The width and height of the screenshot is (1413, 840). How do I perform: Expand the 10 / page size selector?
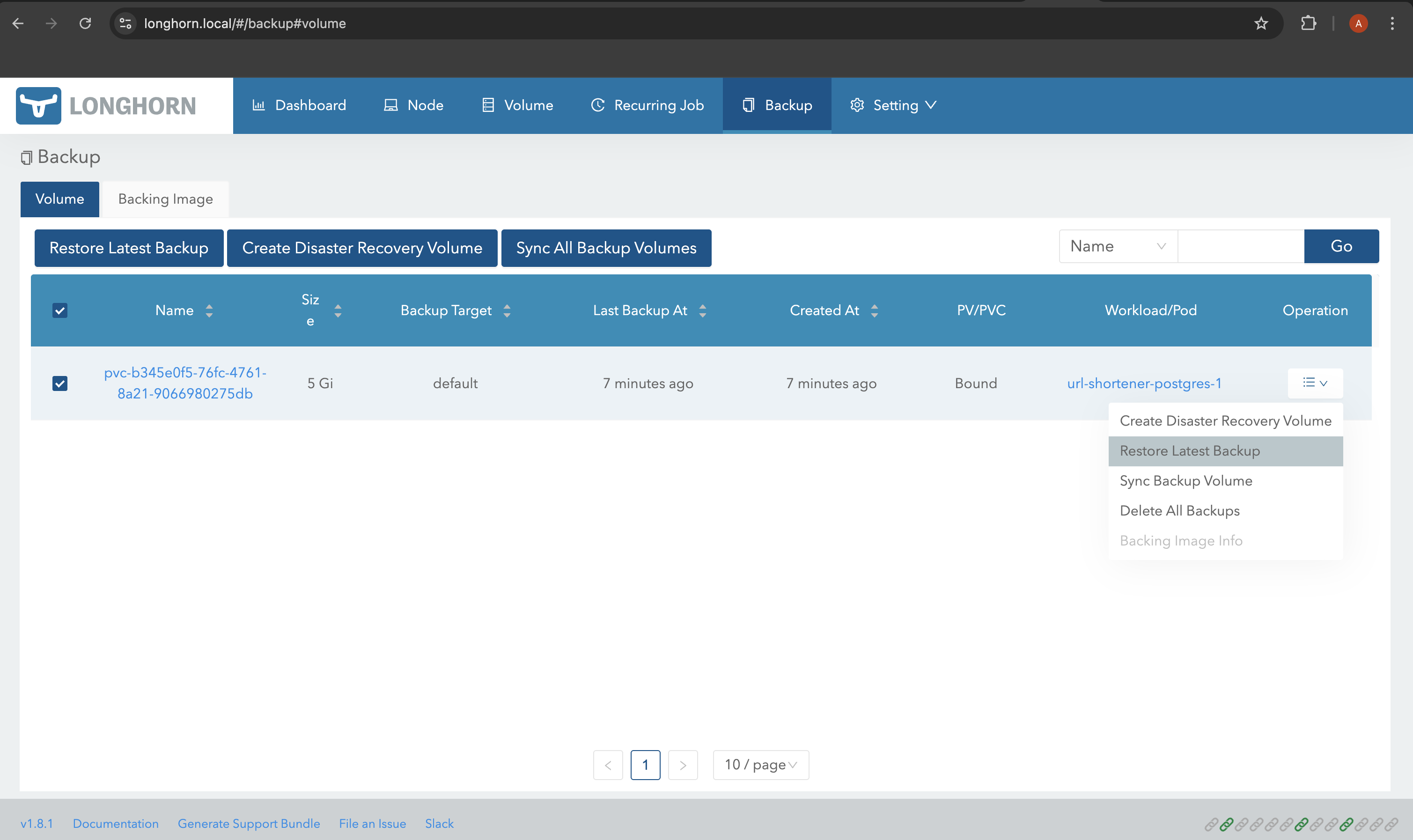click(x=760, y=765)
